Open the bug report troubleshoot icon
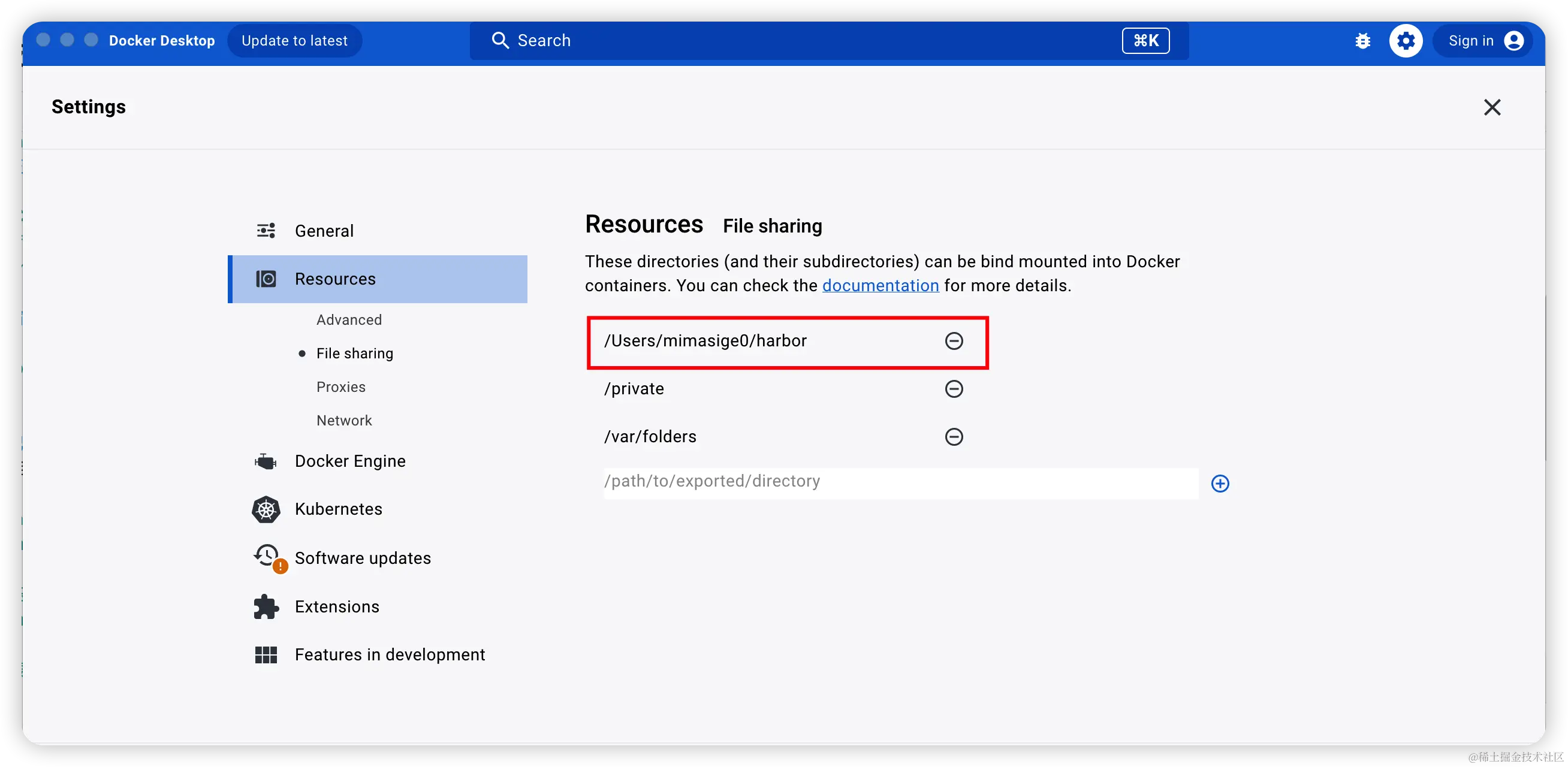This screenshot has width=1568, height=767. (x=1363, y=41)
